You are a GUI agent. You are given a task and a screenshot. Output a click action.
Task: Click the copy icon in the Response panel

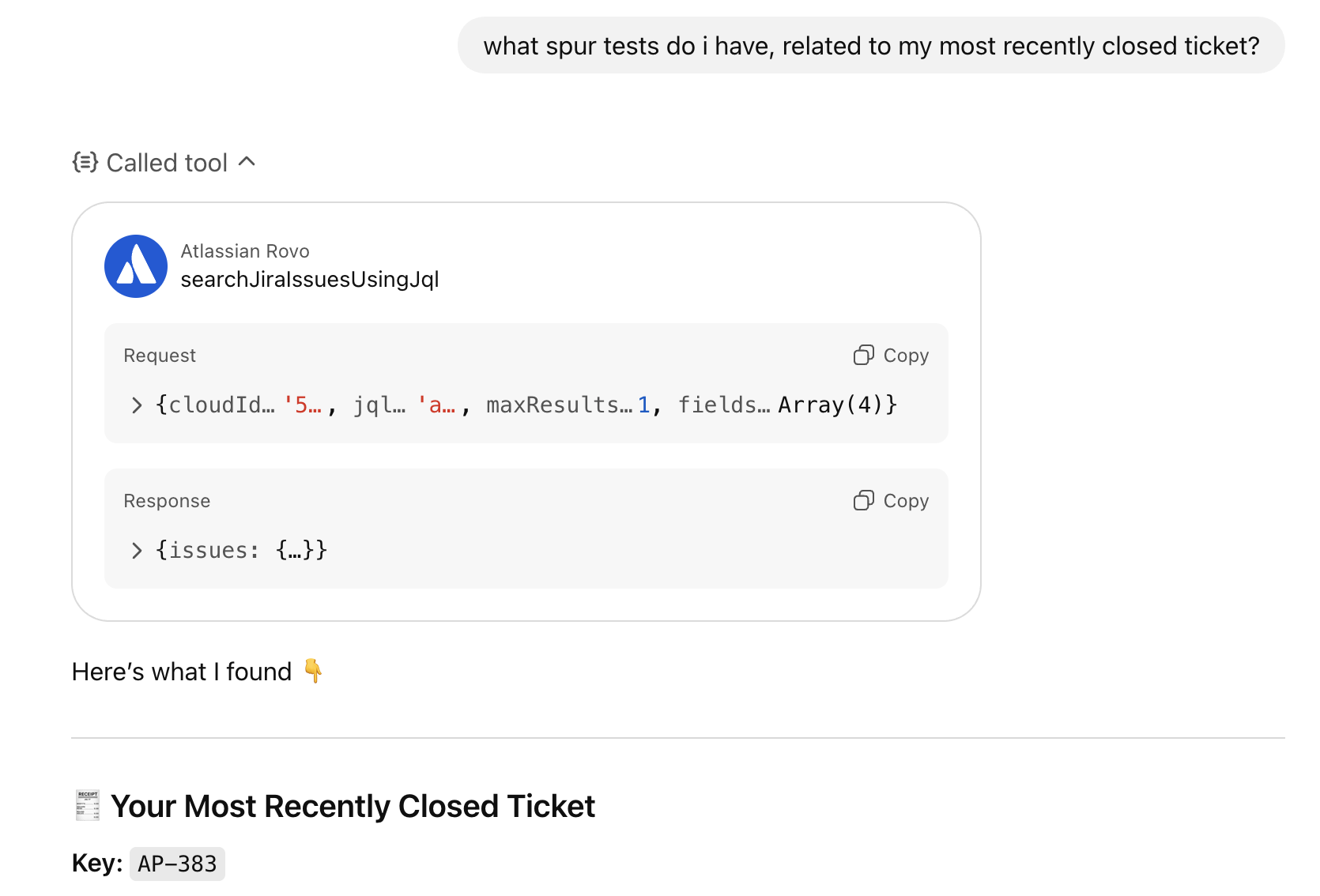coord(863,500)
